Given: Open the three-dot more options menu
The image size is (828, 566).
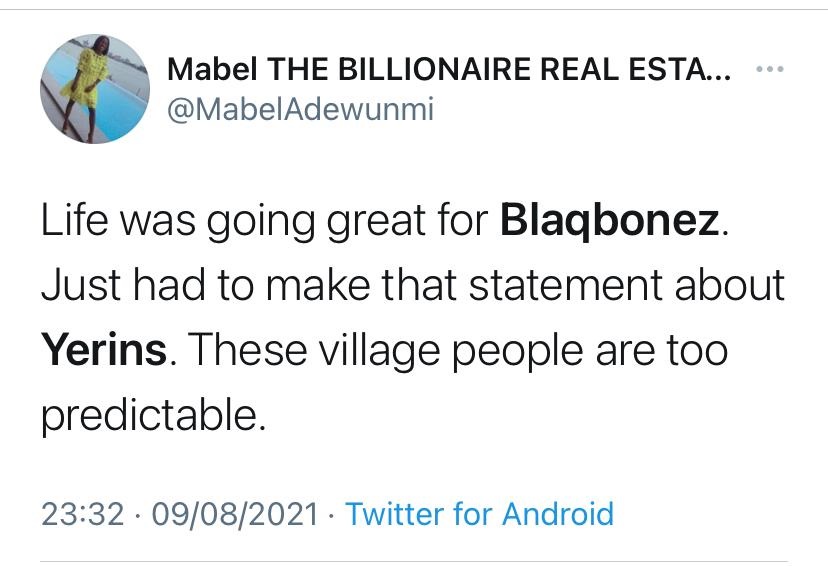Looking at the screenshot, I should (x=770, y=71).
